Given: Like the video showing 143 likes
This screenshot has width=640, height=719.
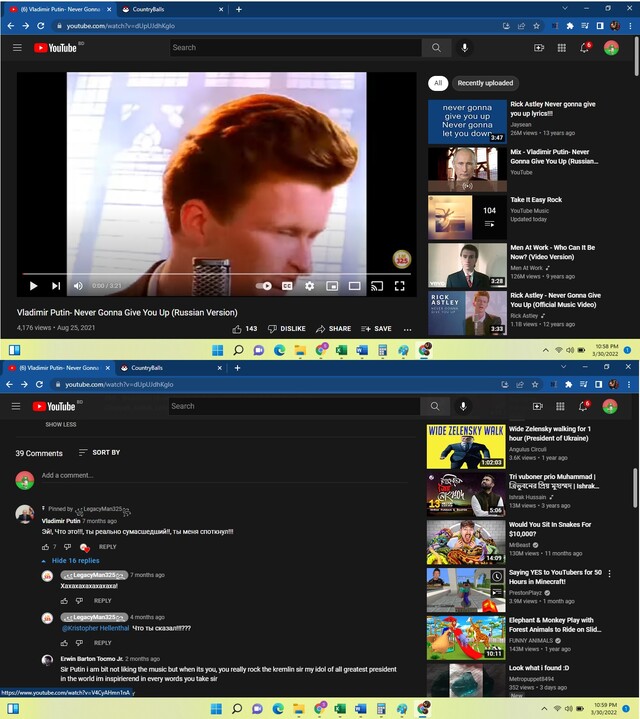Looking at the screenshot, I should point(244,329).
